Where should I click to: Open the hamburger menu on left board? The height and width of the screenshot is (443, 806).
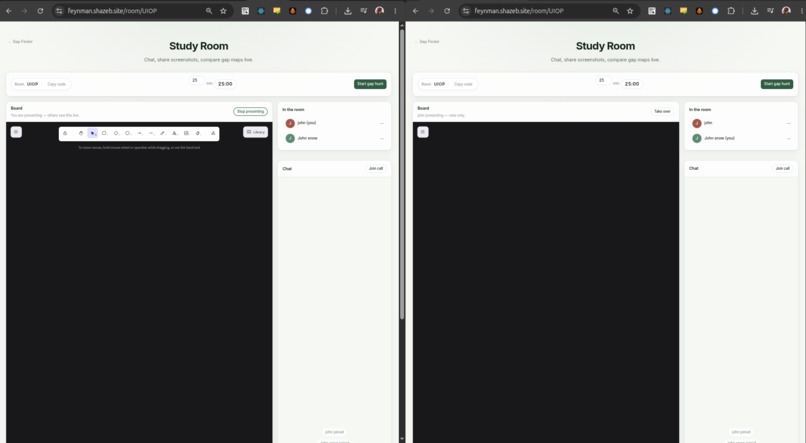click(16, 132)
